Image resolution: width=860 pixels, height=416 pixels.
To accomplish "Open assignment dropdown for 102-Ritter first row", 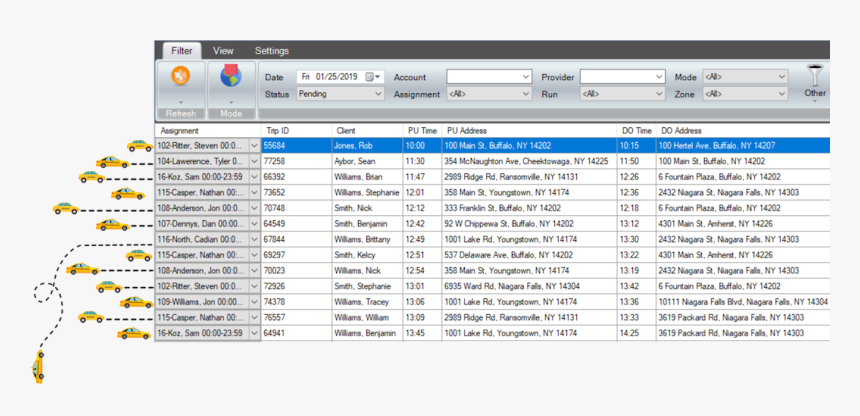I will [x=254, y=146].
